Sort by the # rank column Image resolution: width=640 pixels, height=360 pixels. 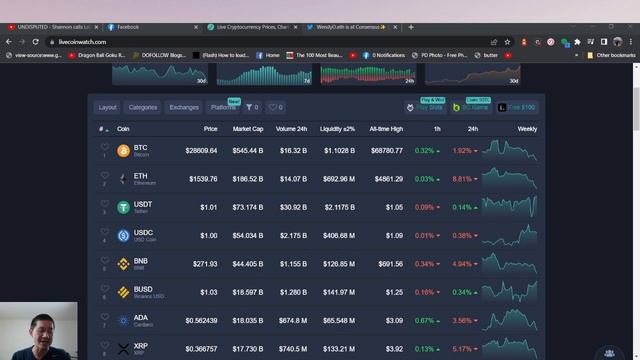click(103, 129)
